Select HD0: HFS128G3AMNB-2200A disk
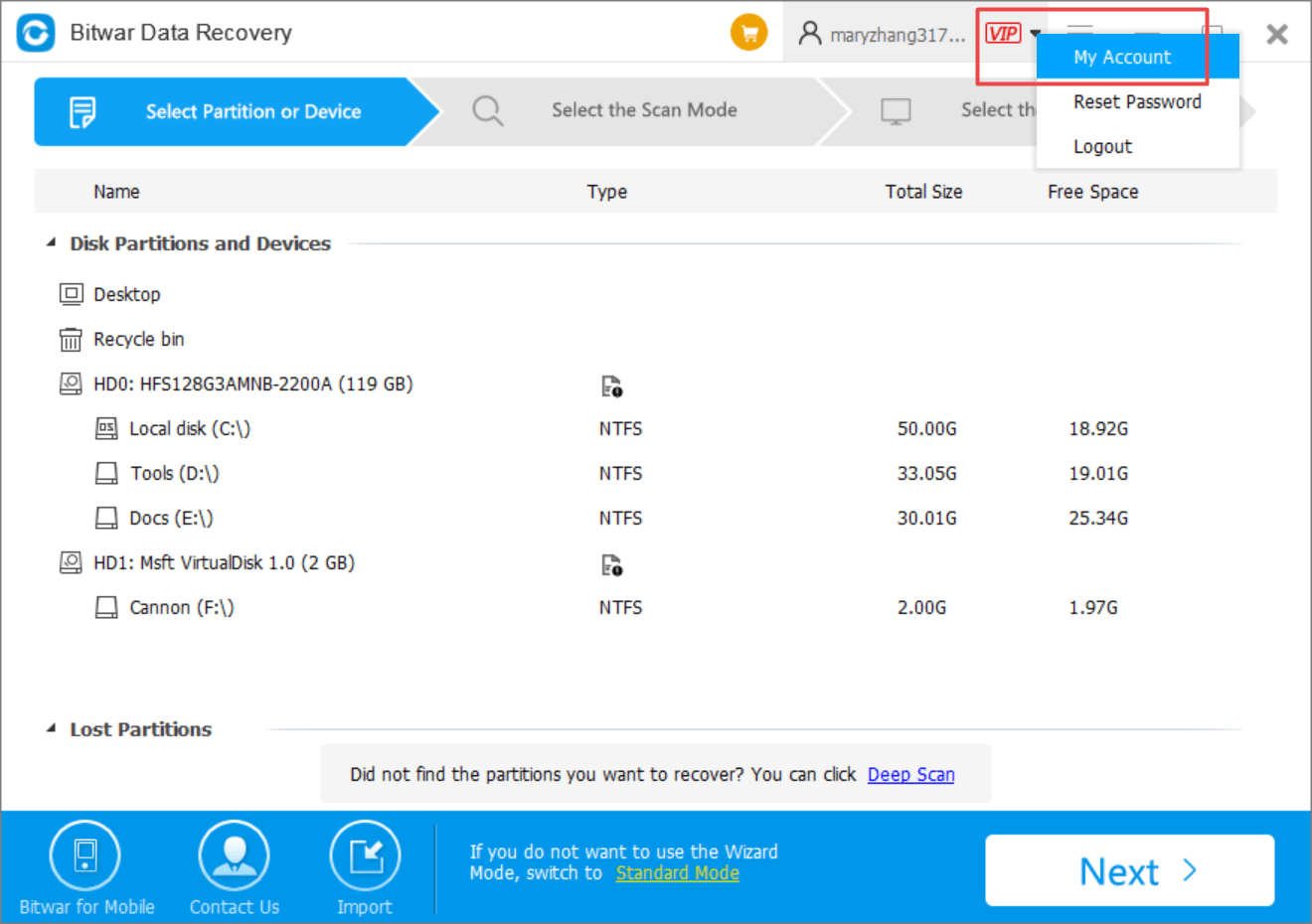Viewport: 1312px width, 924px height. point(252,384)
